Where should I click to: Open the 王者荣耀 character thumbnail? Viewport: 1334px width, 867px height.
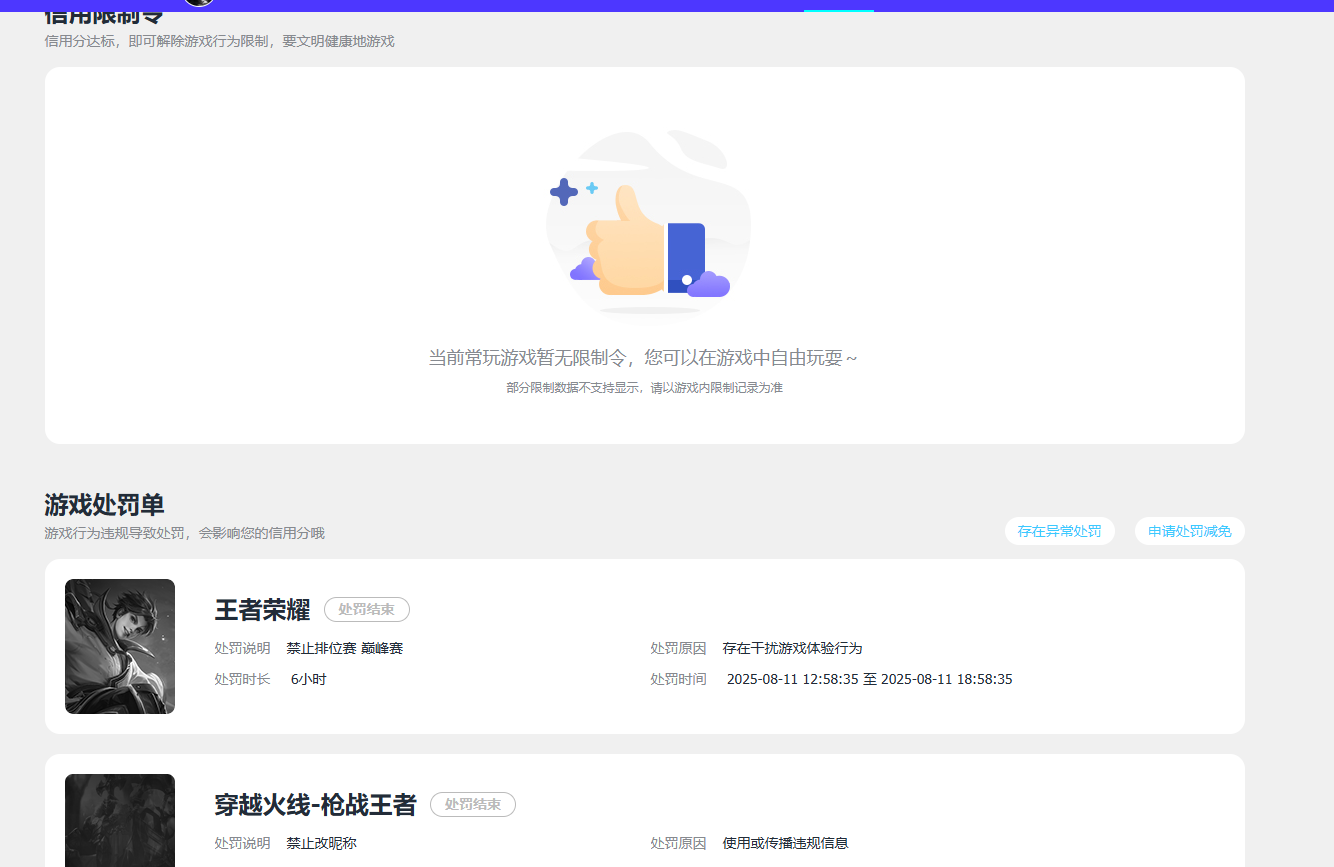pos(120,646)
